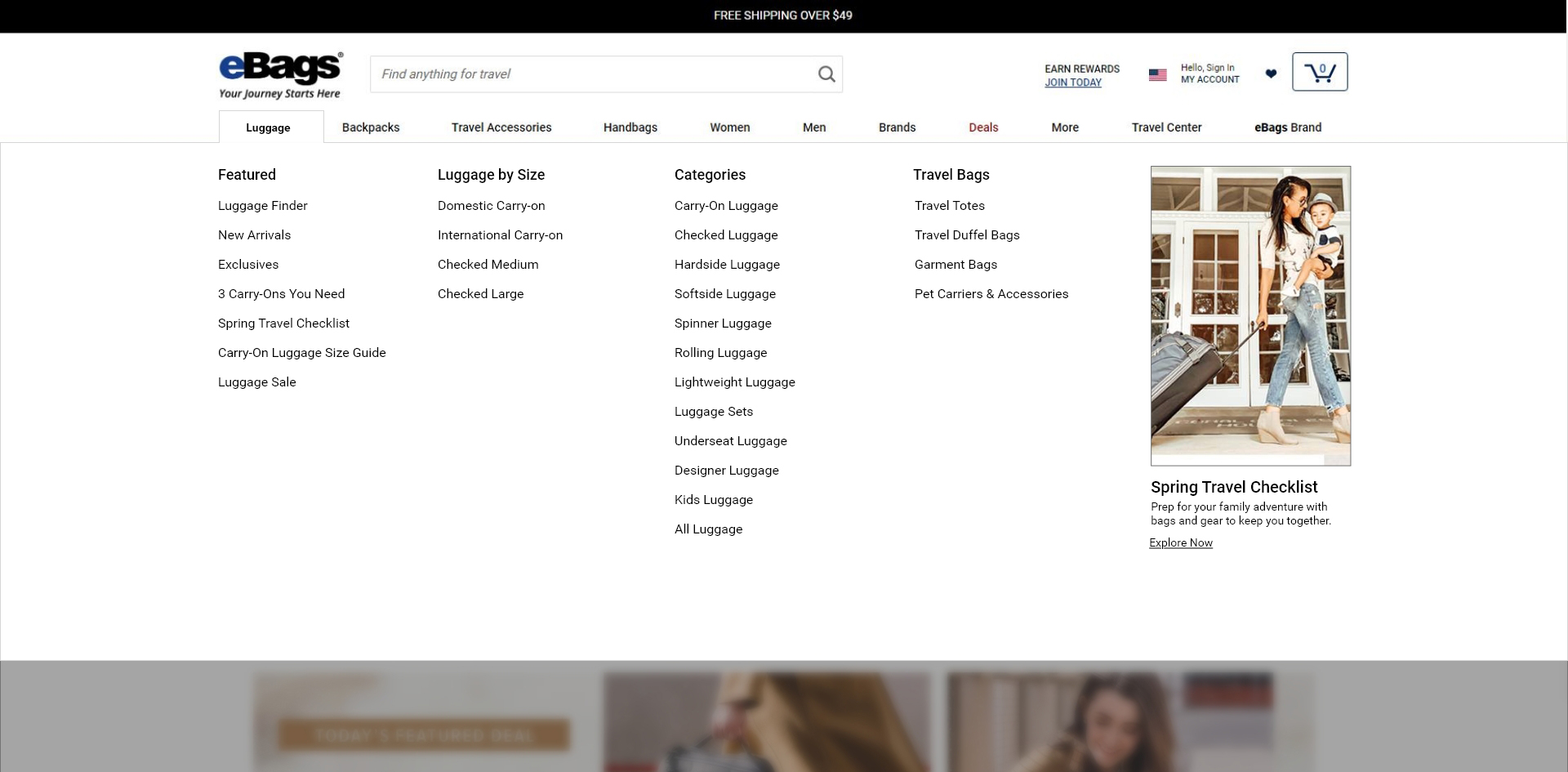This screenshot has width=1568, height=772.
Task: Open the Handbags menu
Action: 630,127
